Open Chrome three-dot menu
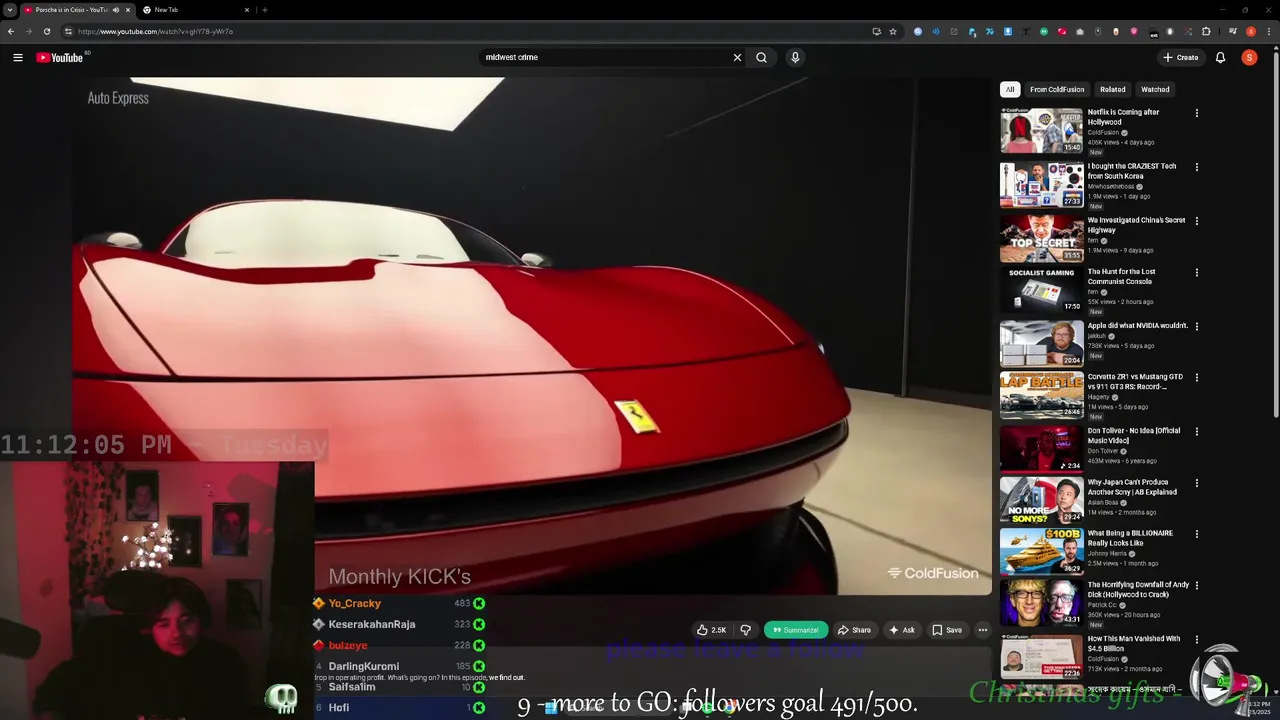The width and height of the screenshot is (1280, 720). point(1269,31)
